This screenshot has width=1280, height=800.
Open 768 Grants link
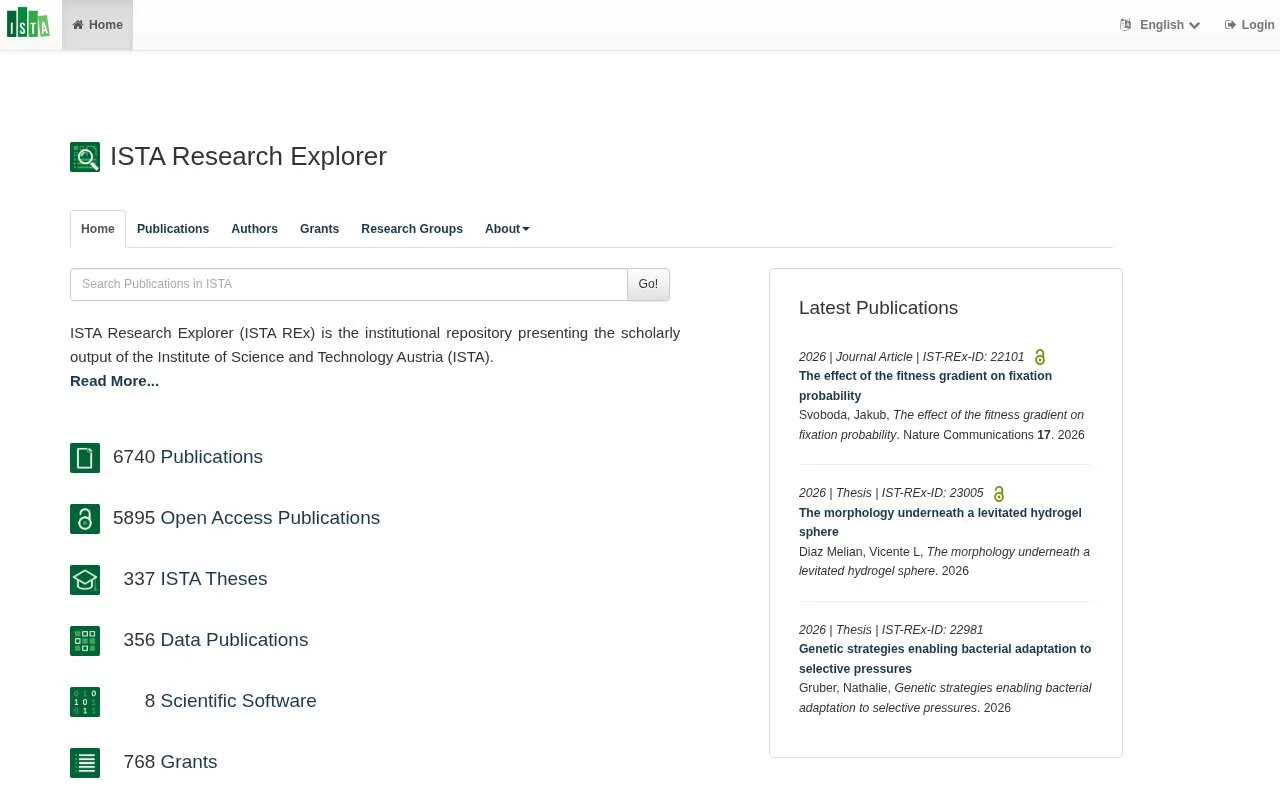pos(170,762)
